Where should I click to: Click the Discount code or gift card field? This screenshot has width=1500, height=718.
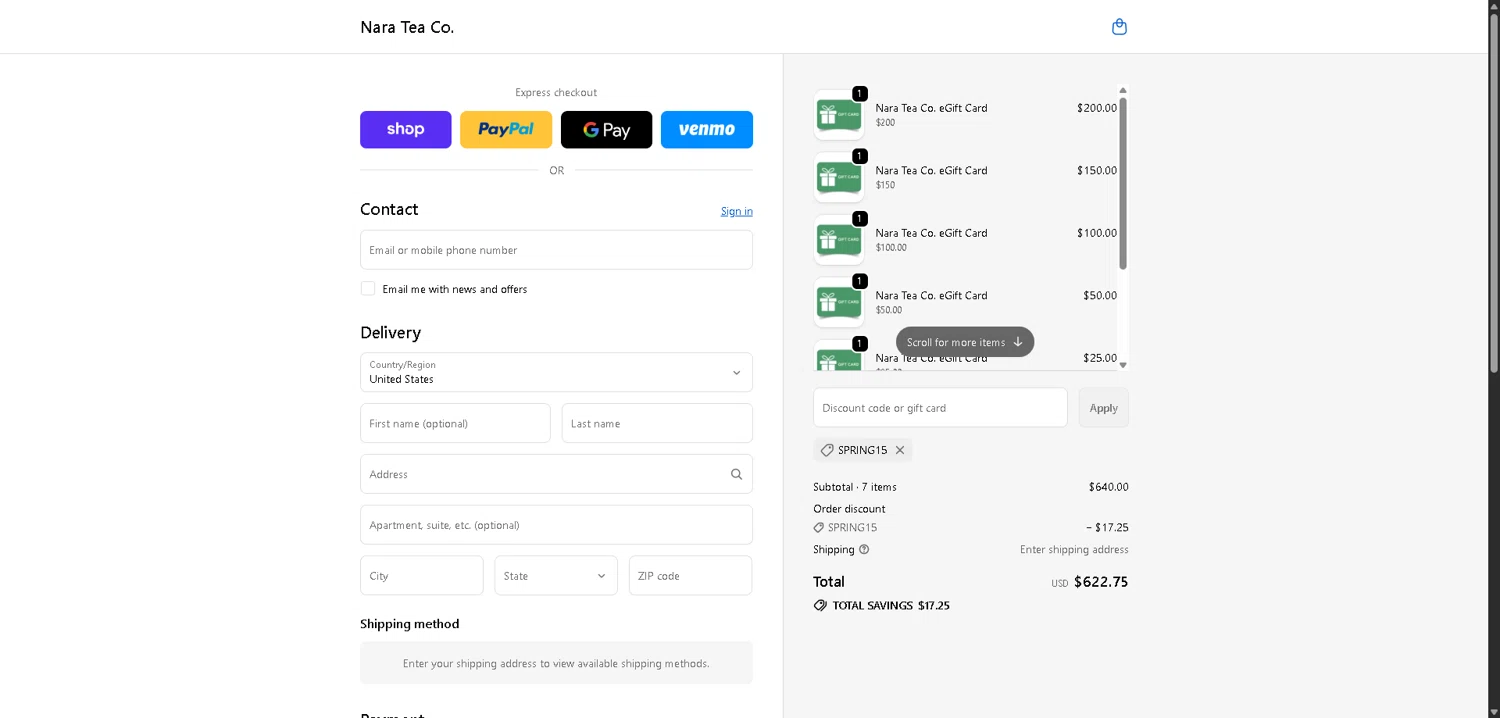(x=940, y=407)
